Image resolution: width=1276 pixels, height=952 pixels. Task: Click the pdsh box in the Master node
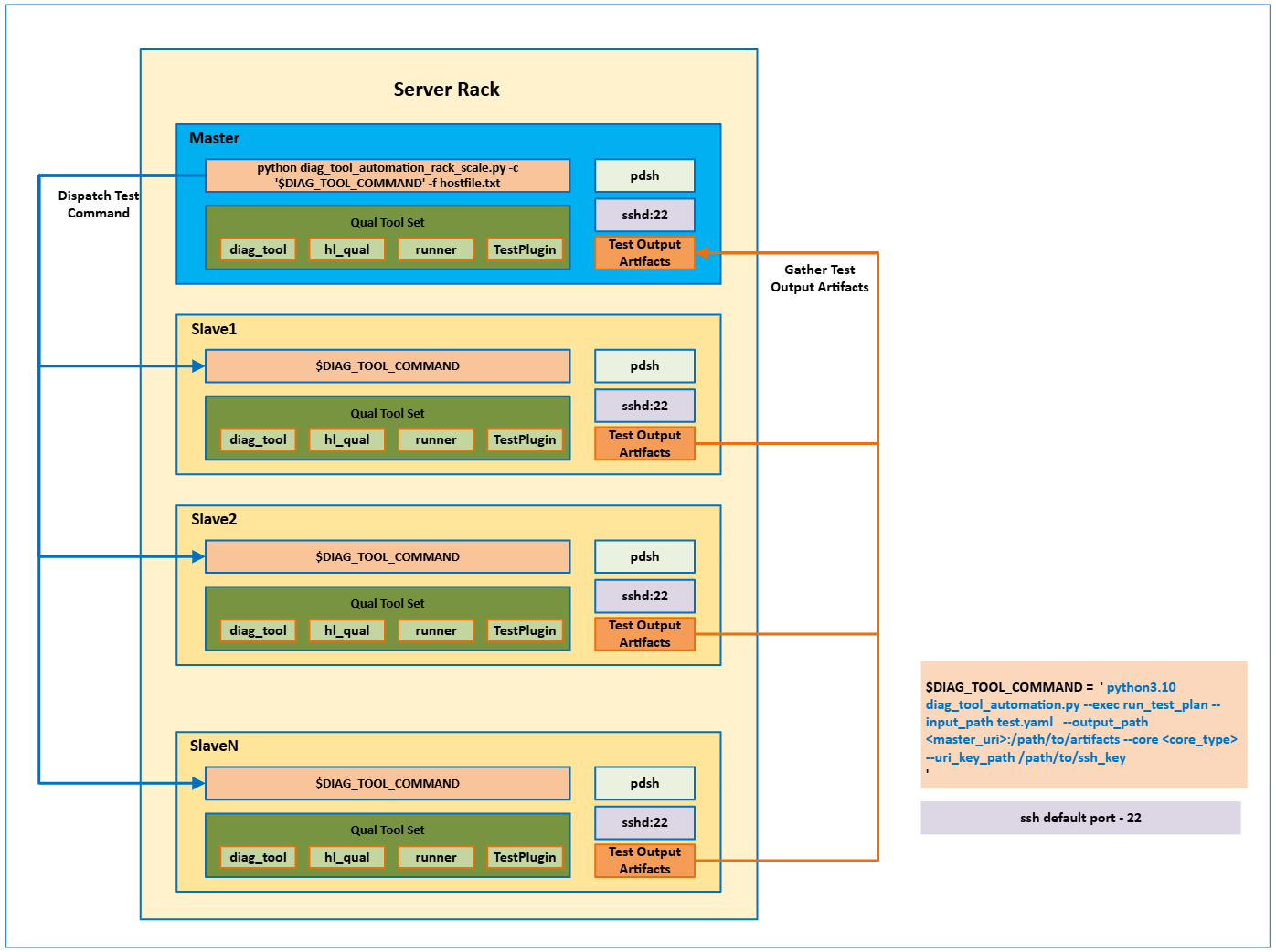tap(644, 175)
